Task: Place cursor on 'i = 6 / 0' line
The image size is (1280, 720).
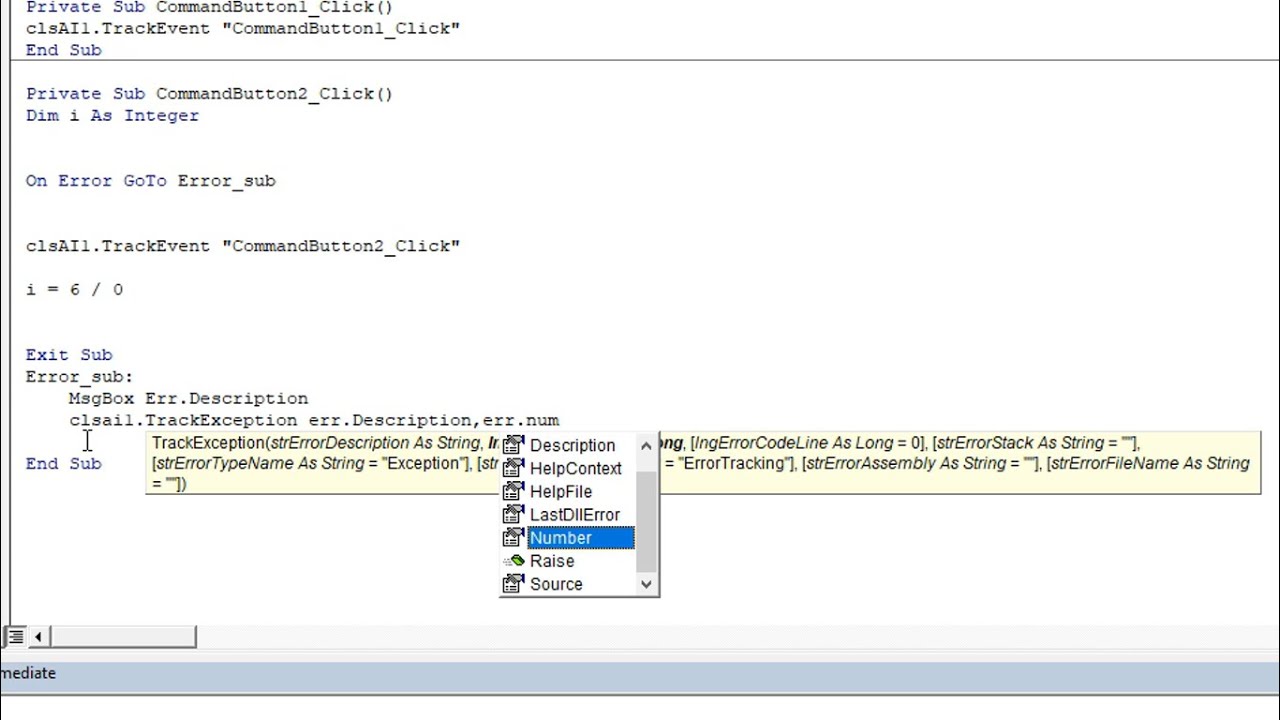Action: click(74, 289)
